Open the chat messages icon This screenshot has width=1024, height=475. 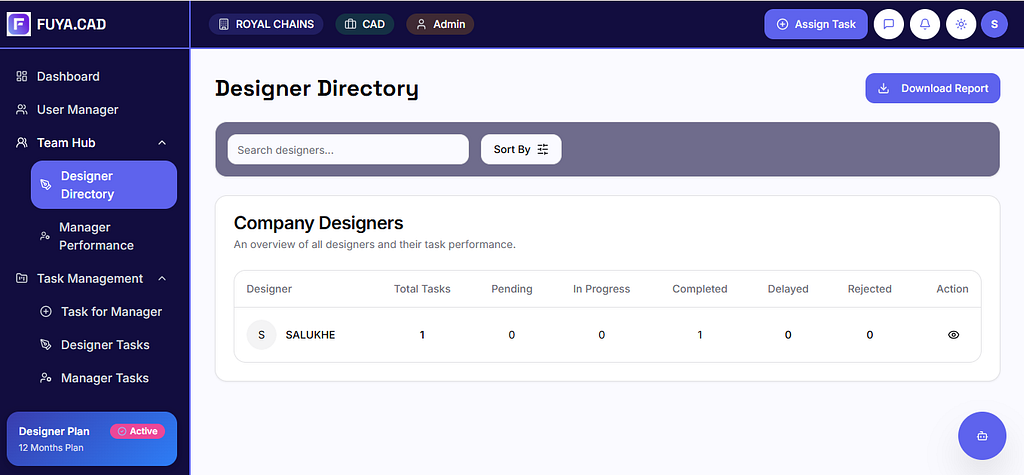888,24
